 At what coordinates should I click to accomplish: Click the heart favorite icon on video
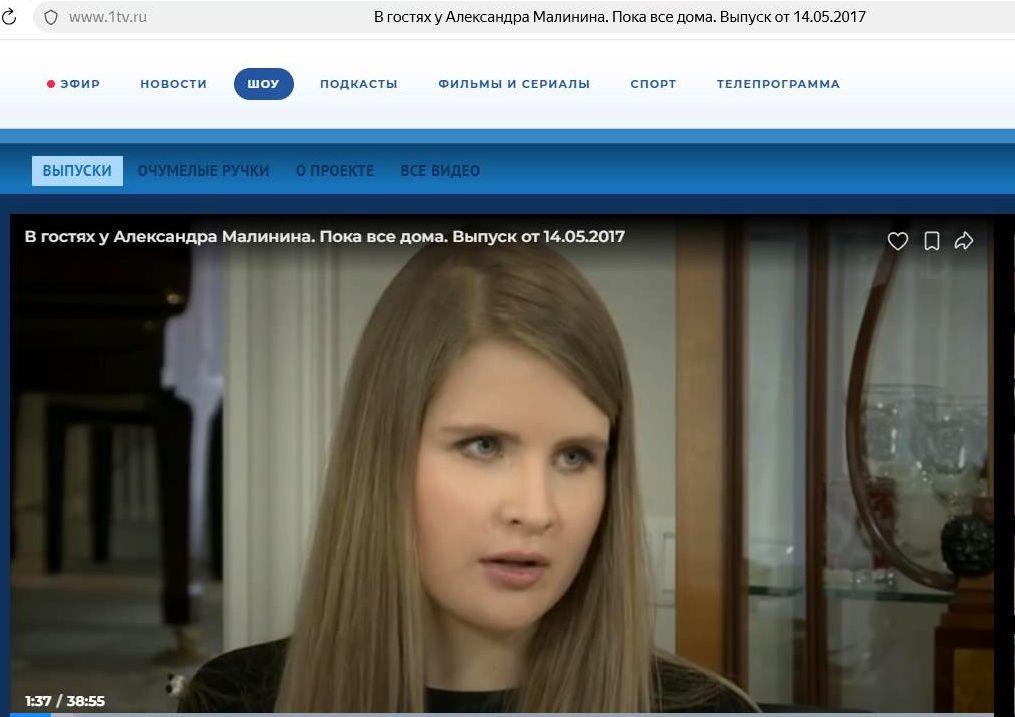[897, 241]
